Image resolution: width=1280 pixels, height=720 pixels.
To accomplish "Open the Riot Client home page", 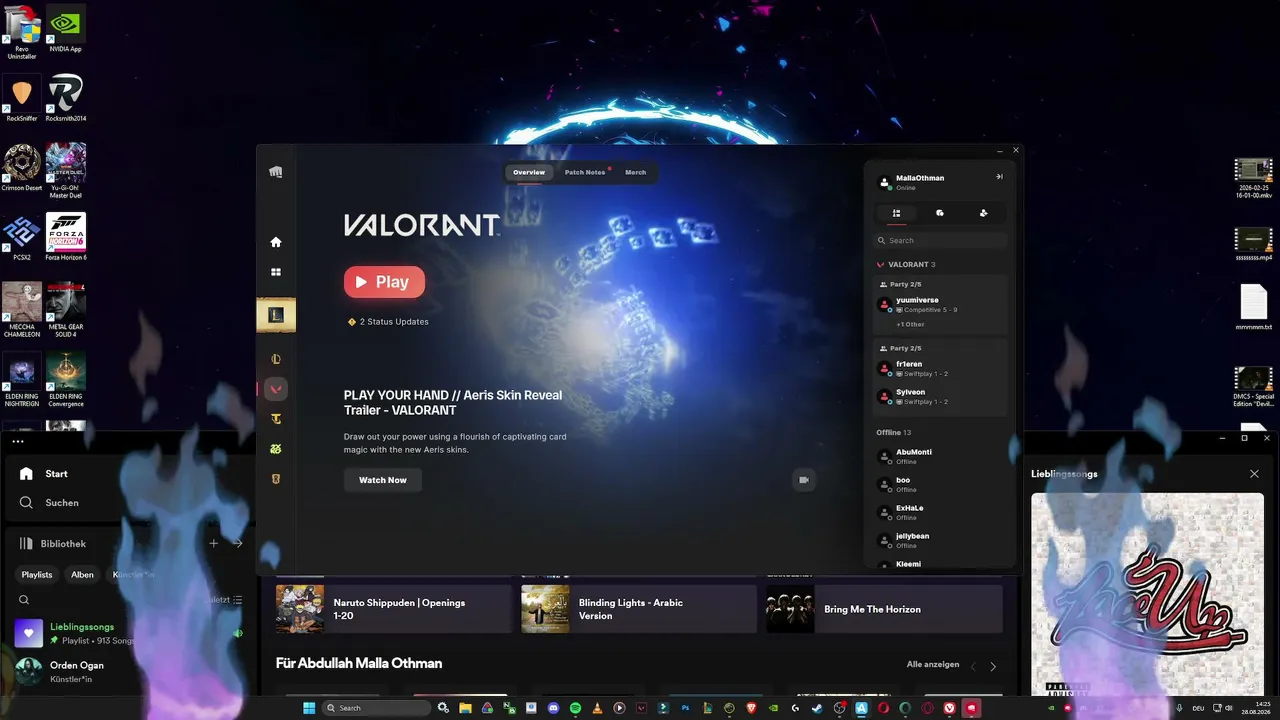I will 276,242.
